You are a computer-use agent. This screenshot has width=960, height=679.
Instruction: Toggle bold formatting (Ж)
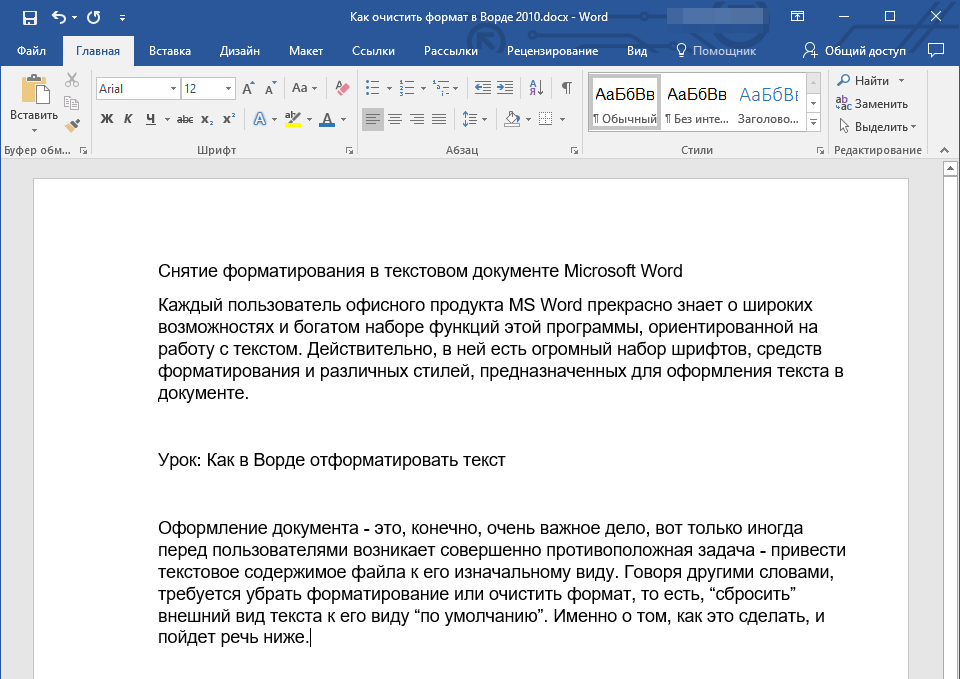click(107, 120)
